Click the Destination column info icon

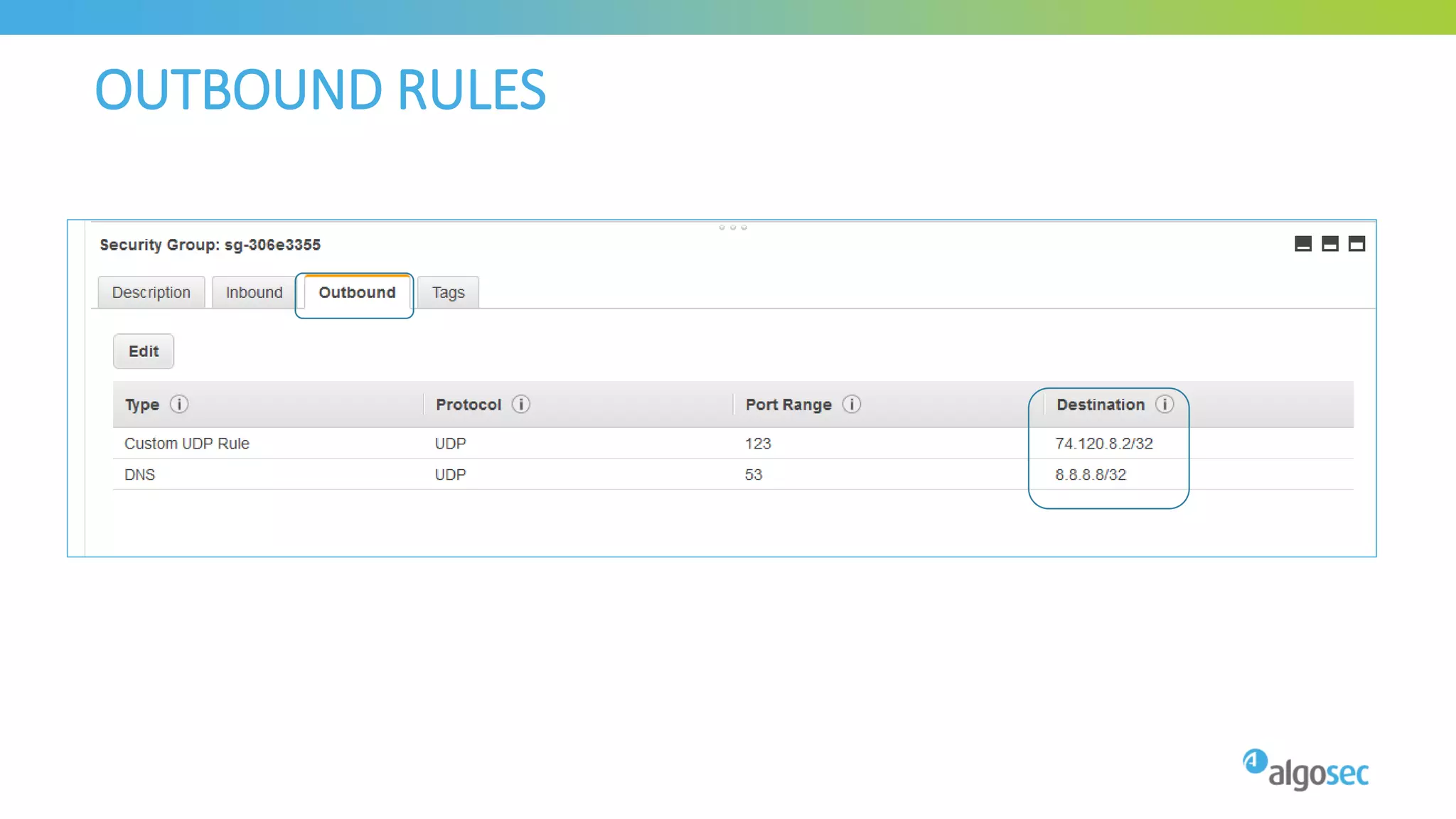[x=1165, y=405]
